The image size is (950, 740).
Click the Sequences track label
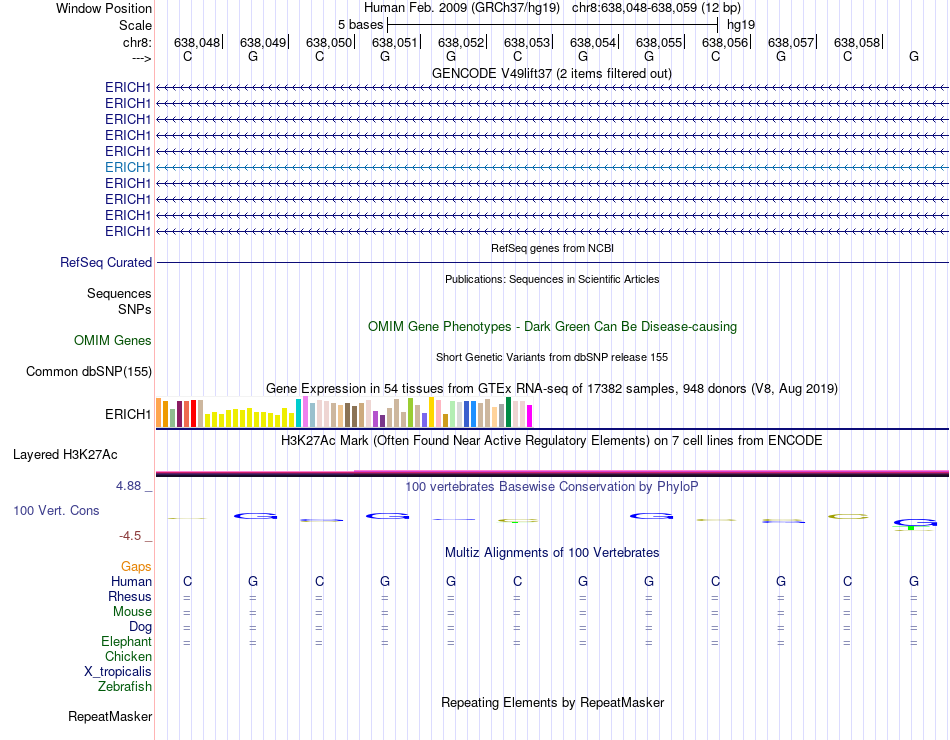coord(119,293)
